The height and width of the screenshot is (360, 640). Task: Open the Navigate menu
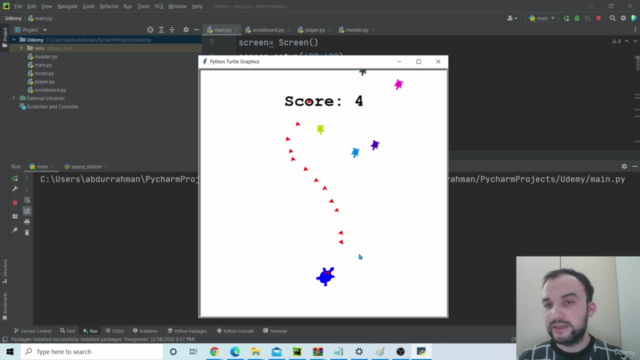(x=67, y=6)
